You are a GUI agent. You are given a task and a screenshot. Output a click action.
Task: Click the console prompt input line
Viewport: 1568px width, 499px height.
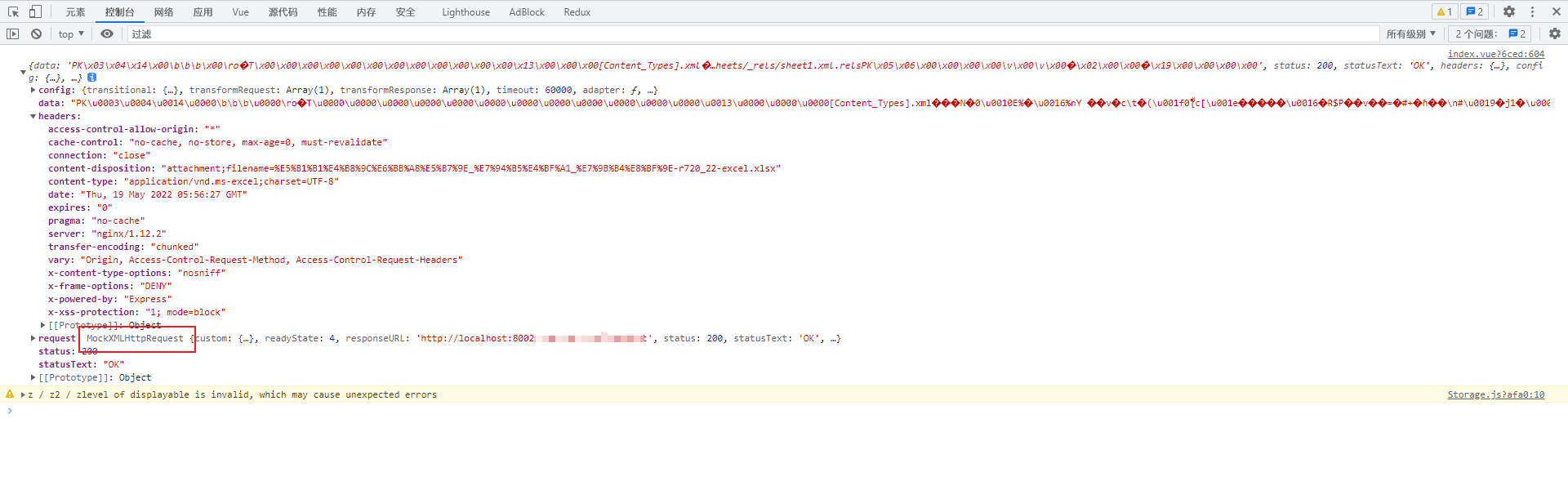pyautogui.click(x=784, y=411)
